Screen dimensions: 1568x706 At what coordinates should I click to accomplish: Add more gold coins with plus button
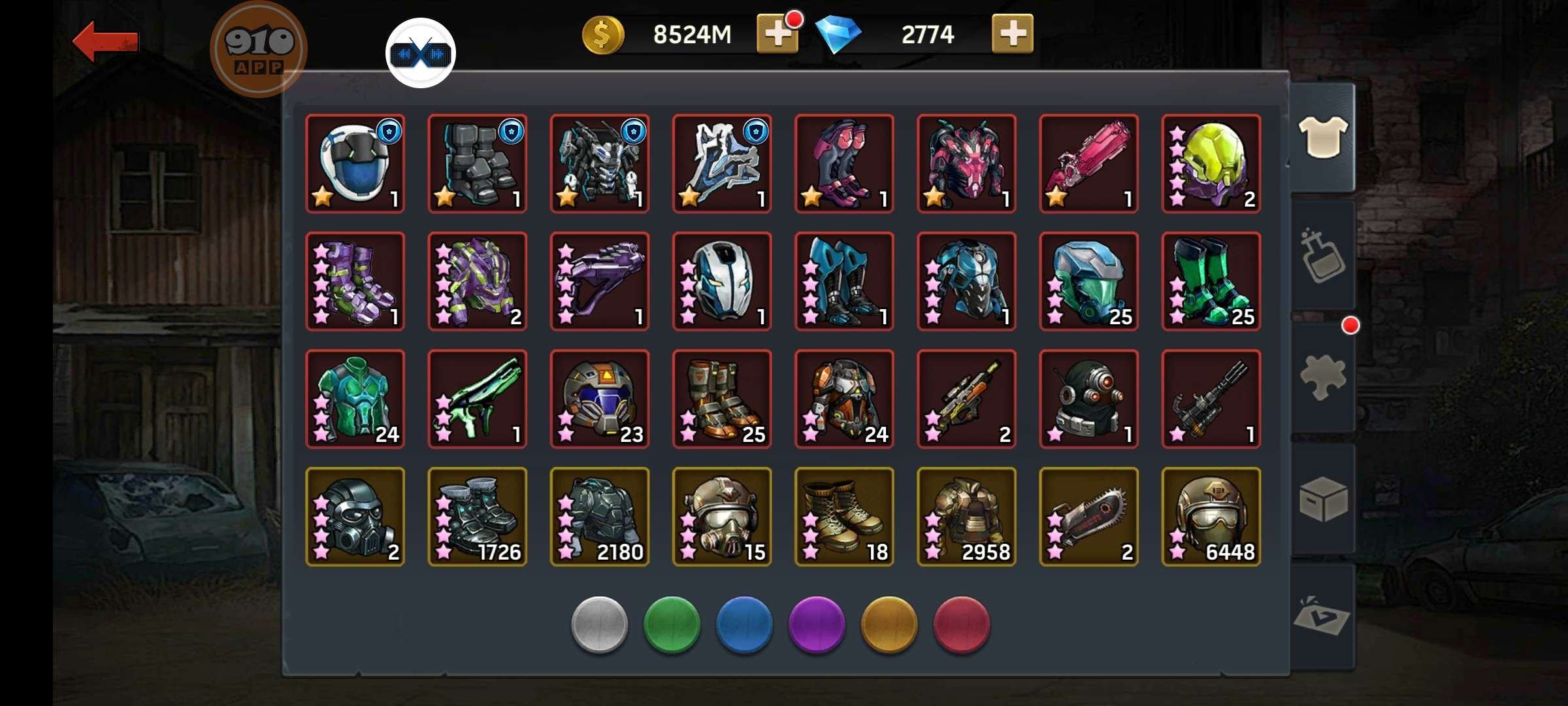[x=777, y=33]
